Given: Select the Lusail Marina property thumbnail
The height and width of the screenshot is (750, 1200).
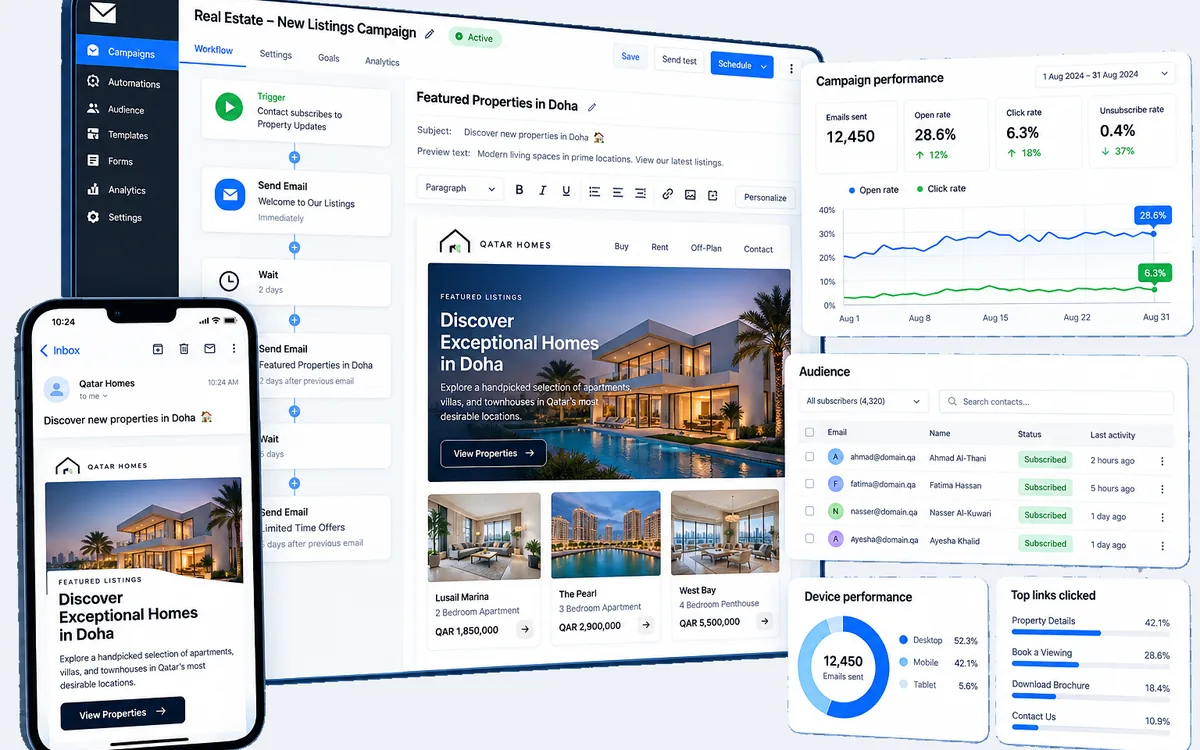Looking at the screenshot, I should [484, 537].
